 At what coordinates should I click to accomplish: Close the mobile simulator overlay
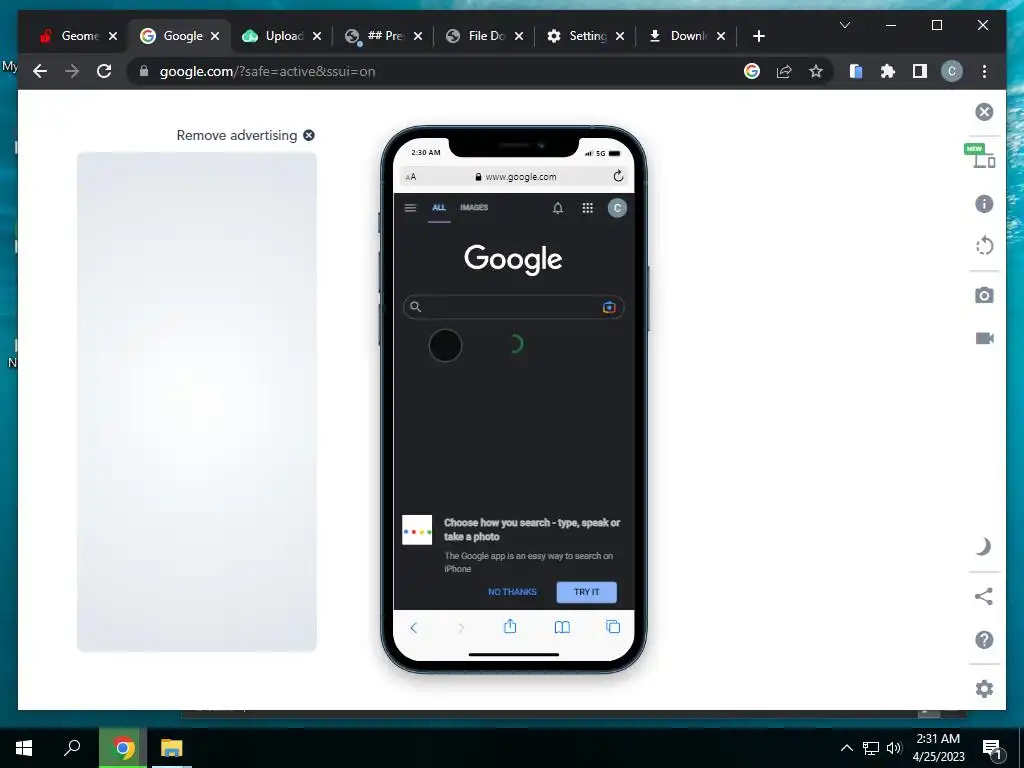(984, 112)
